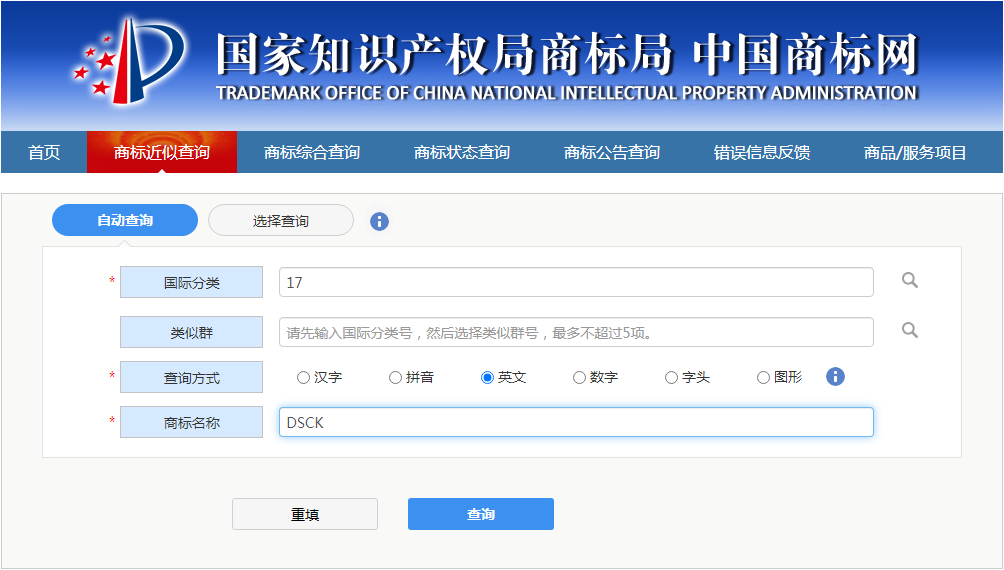Viewport: 1004px width, 570px height.
Task: Click the blue 查询 search button
Action: pos(481,514)
